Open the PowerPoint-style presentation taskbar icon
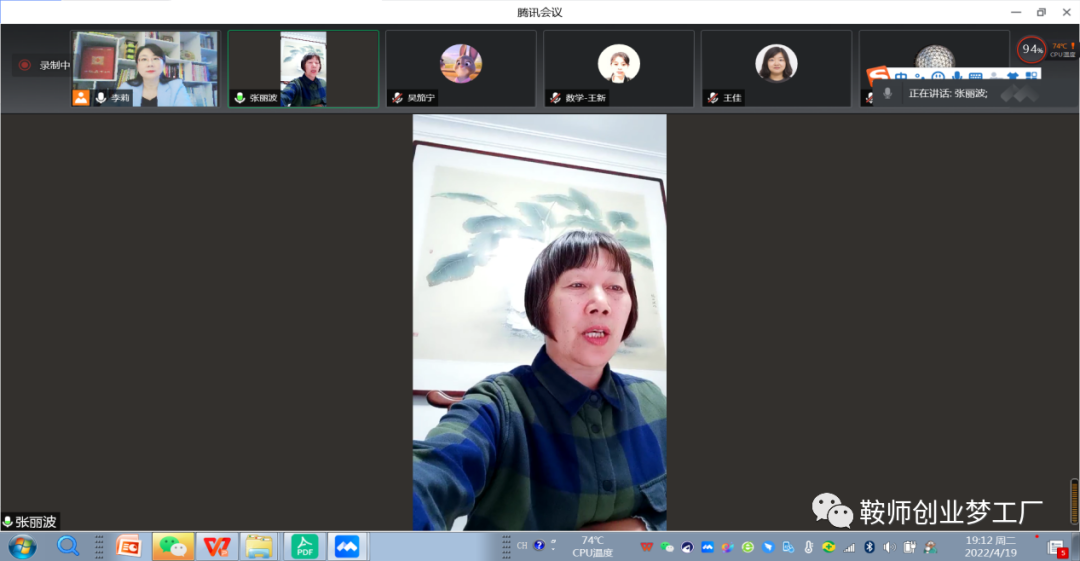The image size is (1080, 561). click(129, 547)
